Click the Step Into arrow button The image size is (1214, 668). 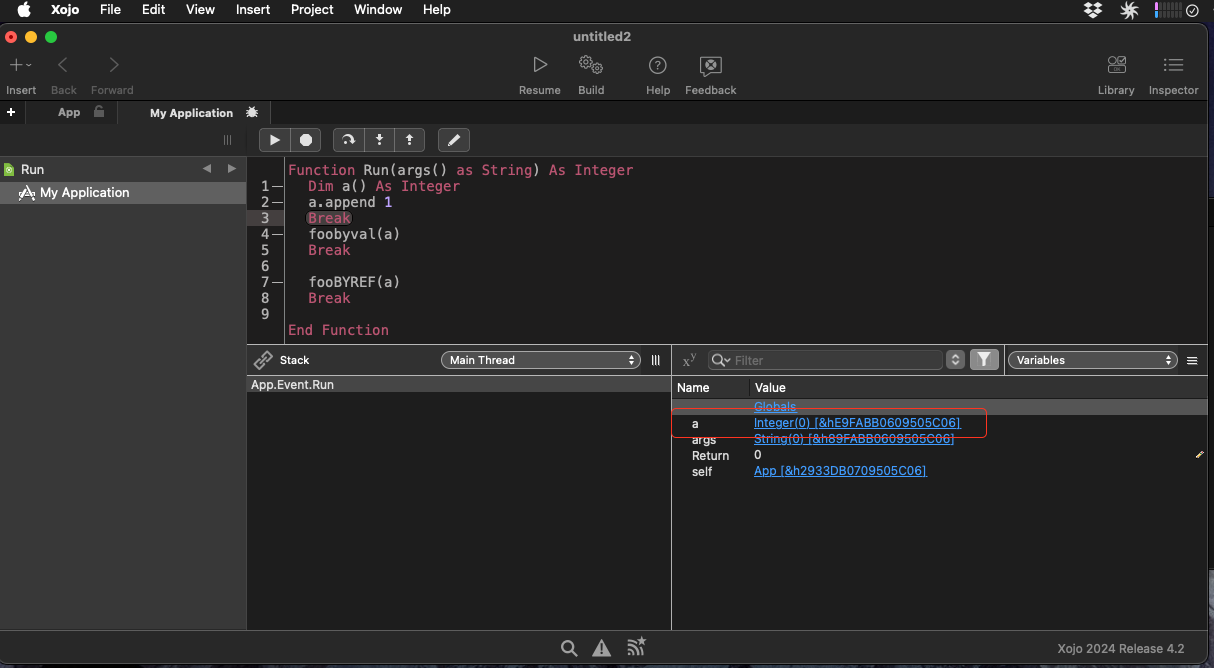[x=379, y=140]
